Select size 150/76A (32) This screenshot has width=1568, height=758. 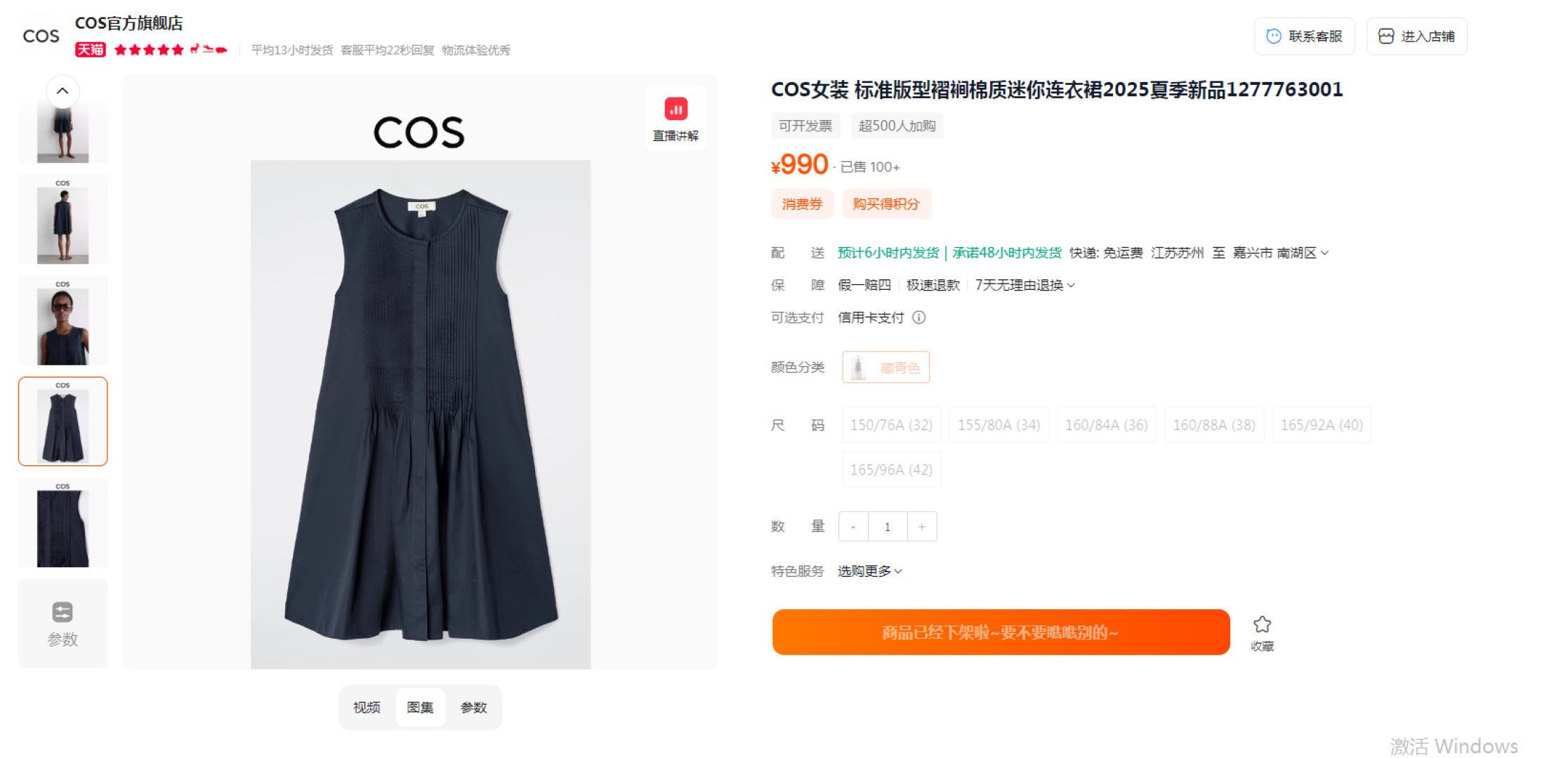click(891, 425)
